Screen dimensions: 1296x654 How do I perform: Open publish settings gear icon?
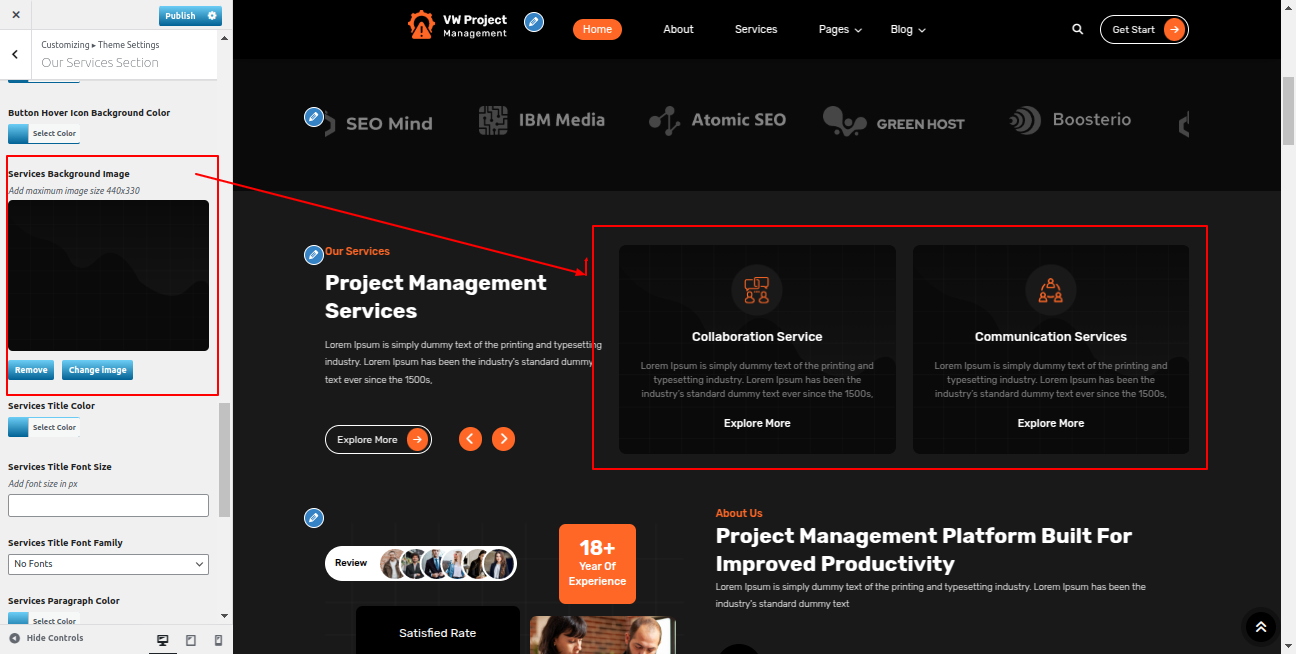coord(212,16)
